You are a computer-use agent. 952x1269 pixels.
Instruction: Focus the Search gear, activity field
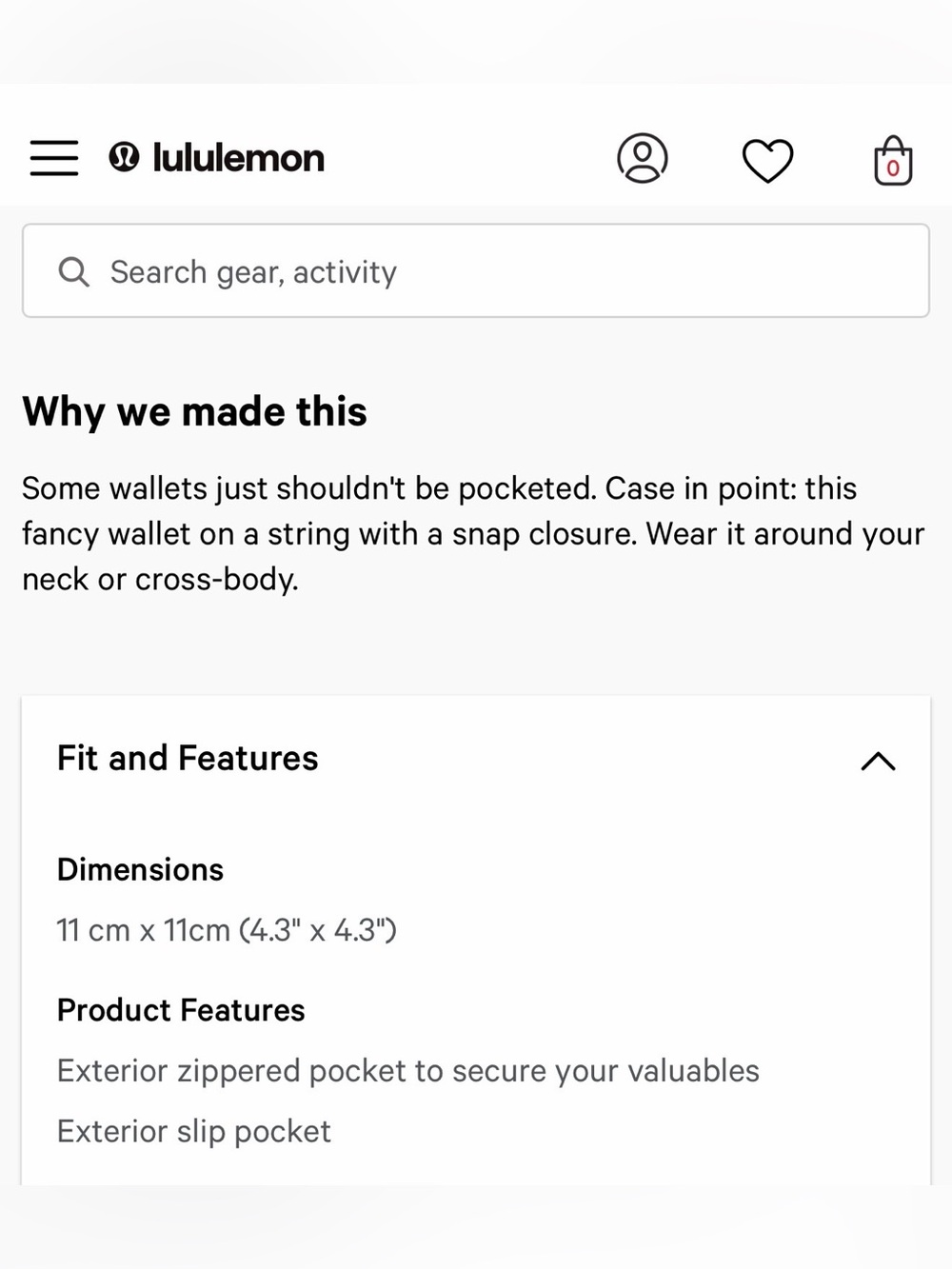click(476, 270)
